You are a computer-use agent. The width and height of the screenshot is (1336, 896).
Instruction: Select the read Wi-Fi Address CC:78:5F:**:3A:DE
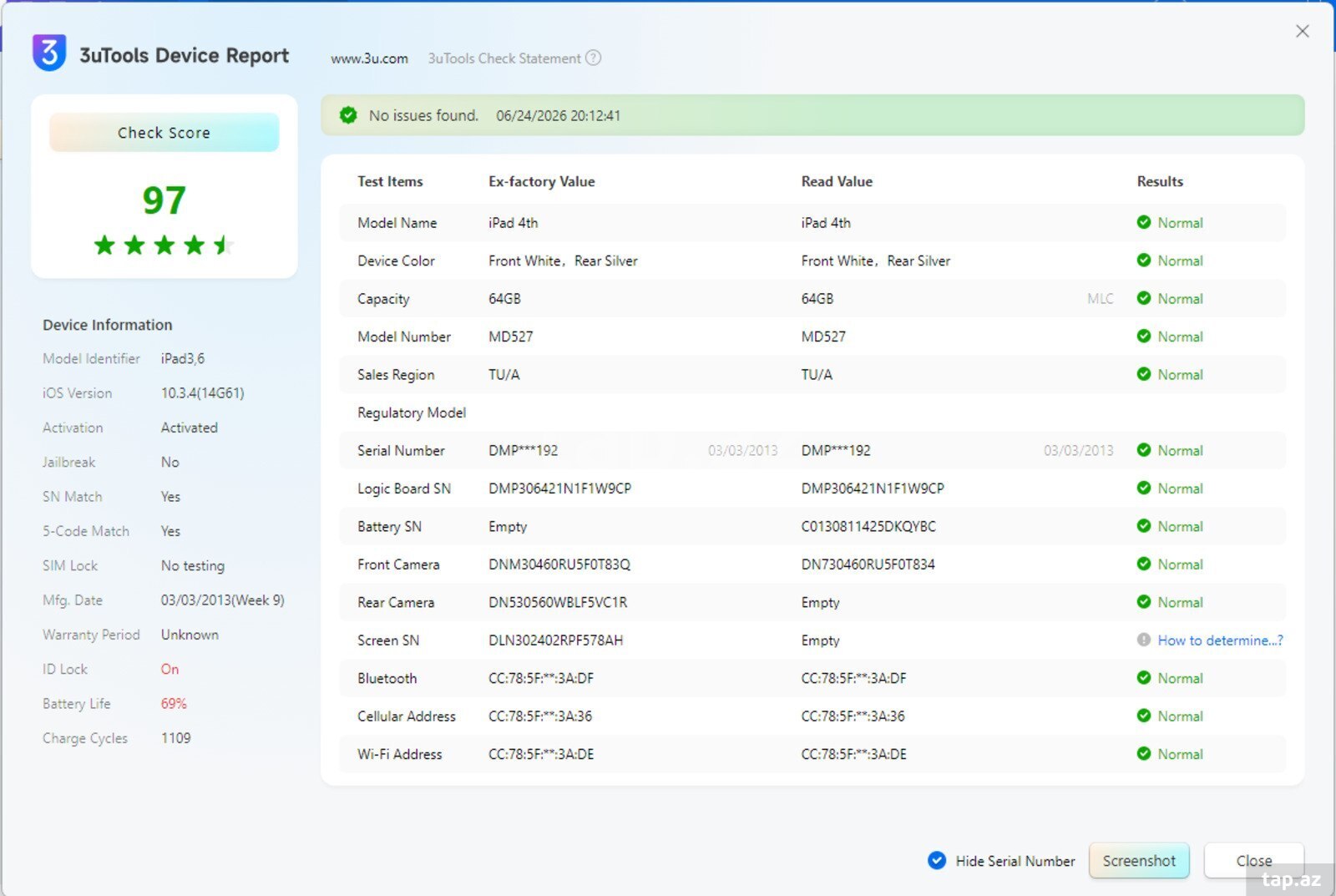(853, 754)
